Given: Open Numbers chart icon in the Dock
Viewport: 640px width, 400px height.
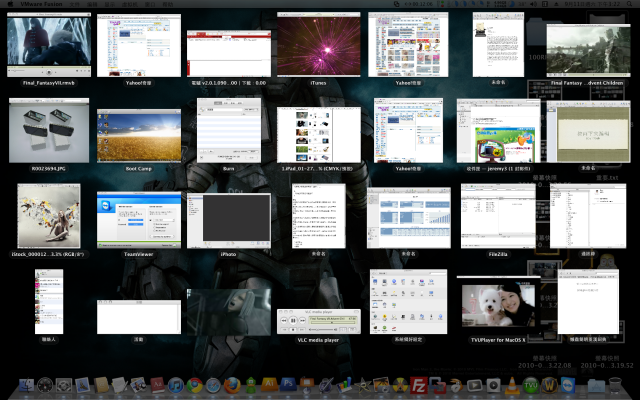Looking at the screenshot, I should [x=344, y=385].
